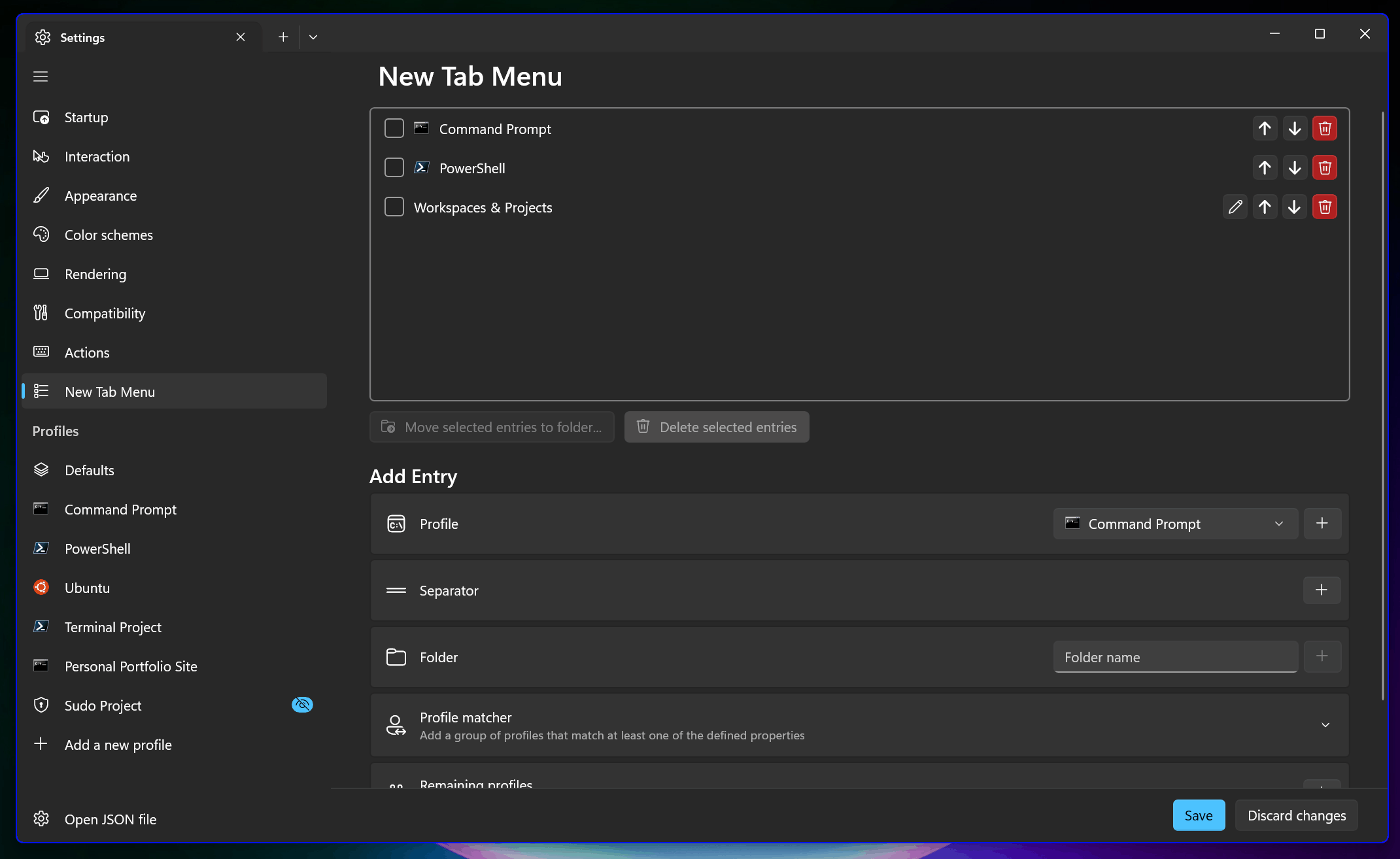Move Workspaces & Projects entry up
1400x859 pixels.
point(1265,207)
